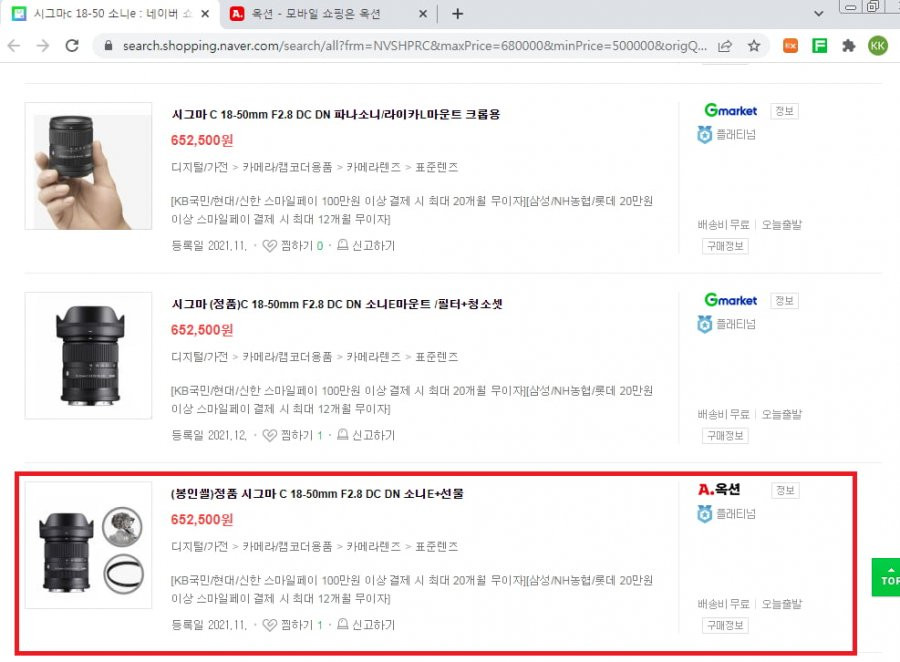Viewport: 900px width, 662px height.
Task: Open (봉인씰)정품 시그마 C 18-50mm 소니E+선물 title
Action: point(317,493)
